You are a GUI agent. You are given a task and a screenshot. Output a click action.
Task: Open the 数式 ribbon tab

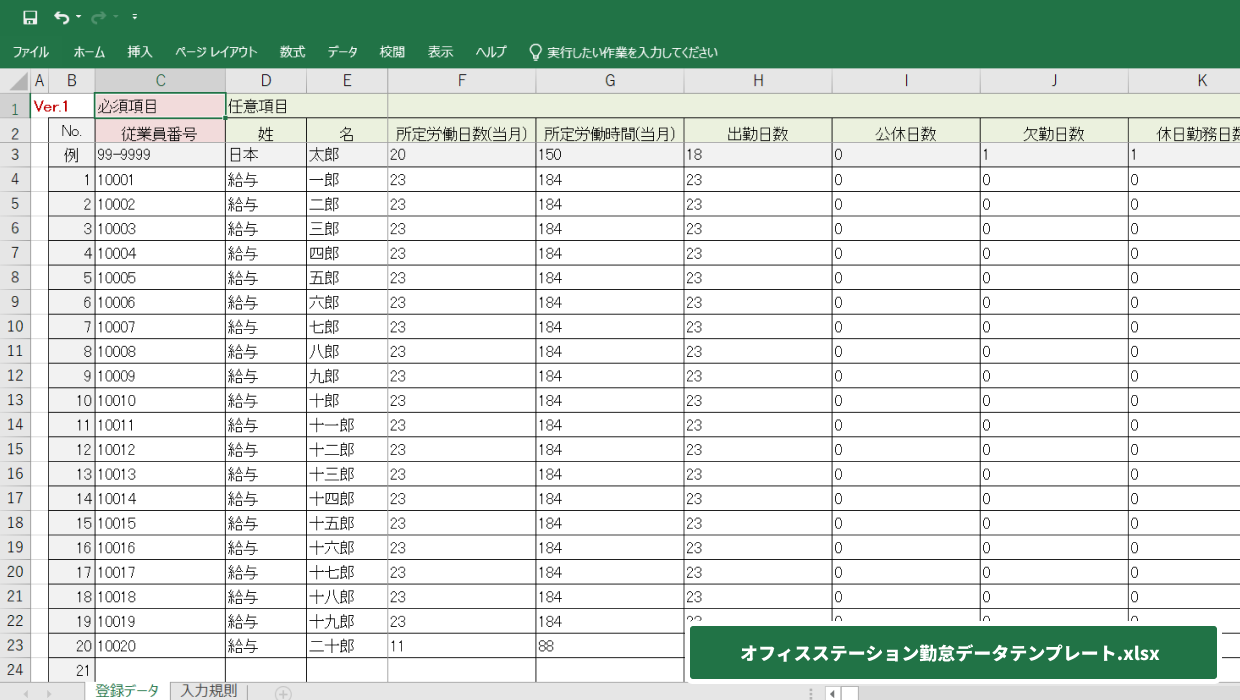(292, 52)
